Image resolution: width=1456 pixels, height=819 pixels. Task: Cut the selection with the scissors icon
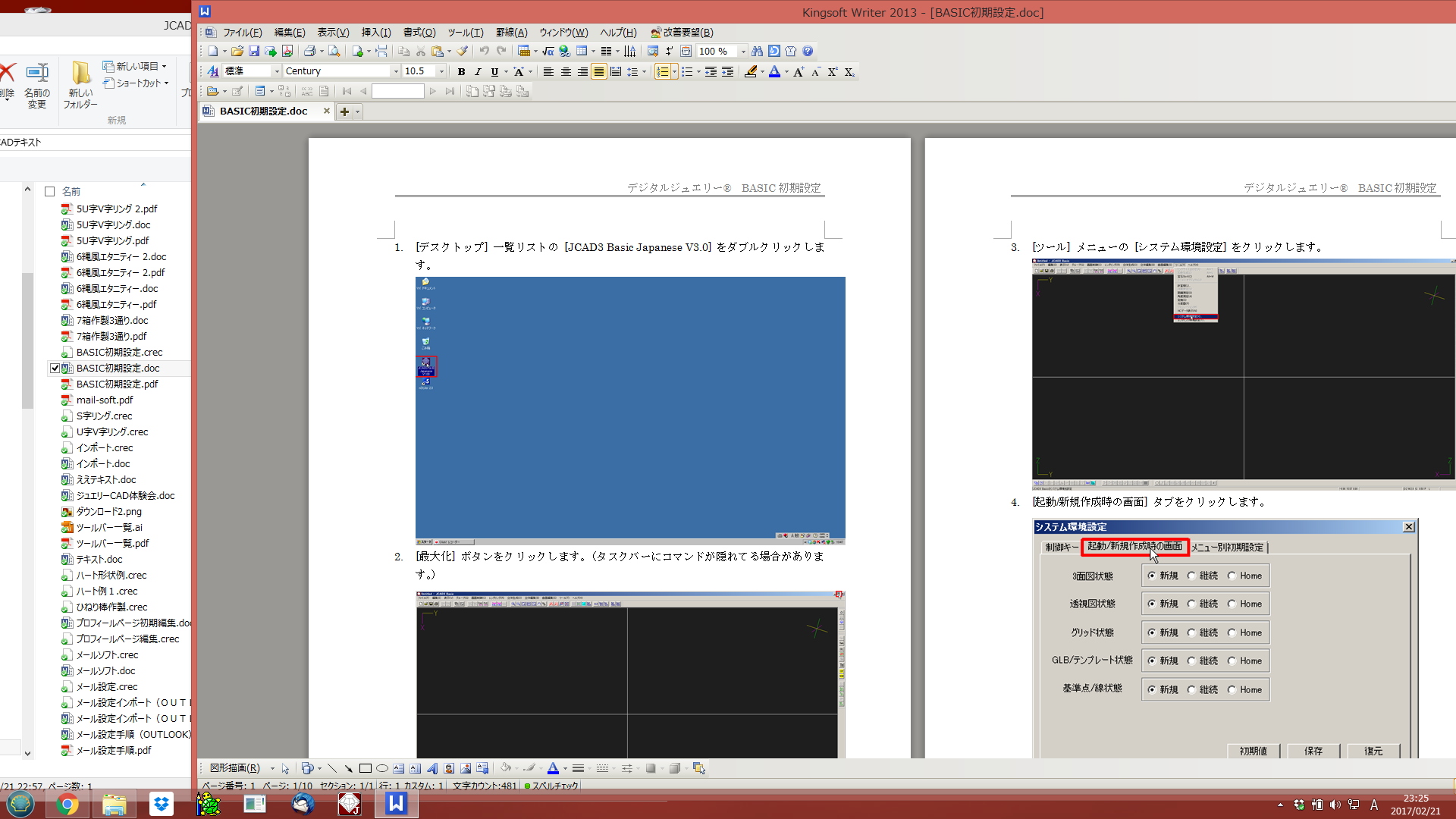point(421,52)
